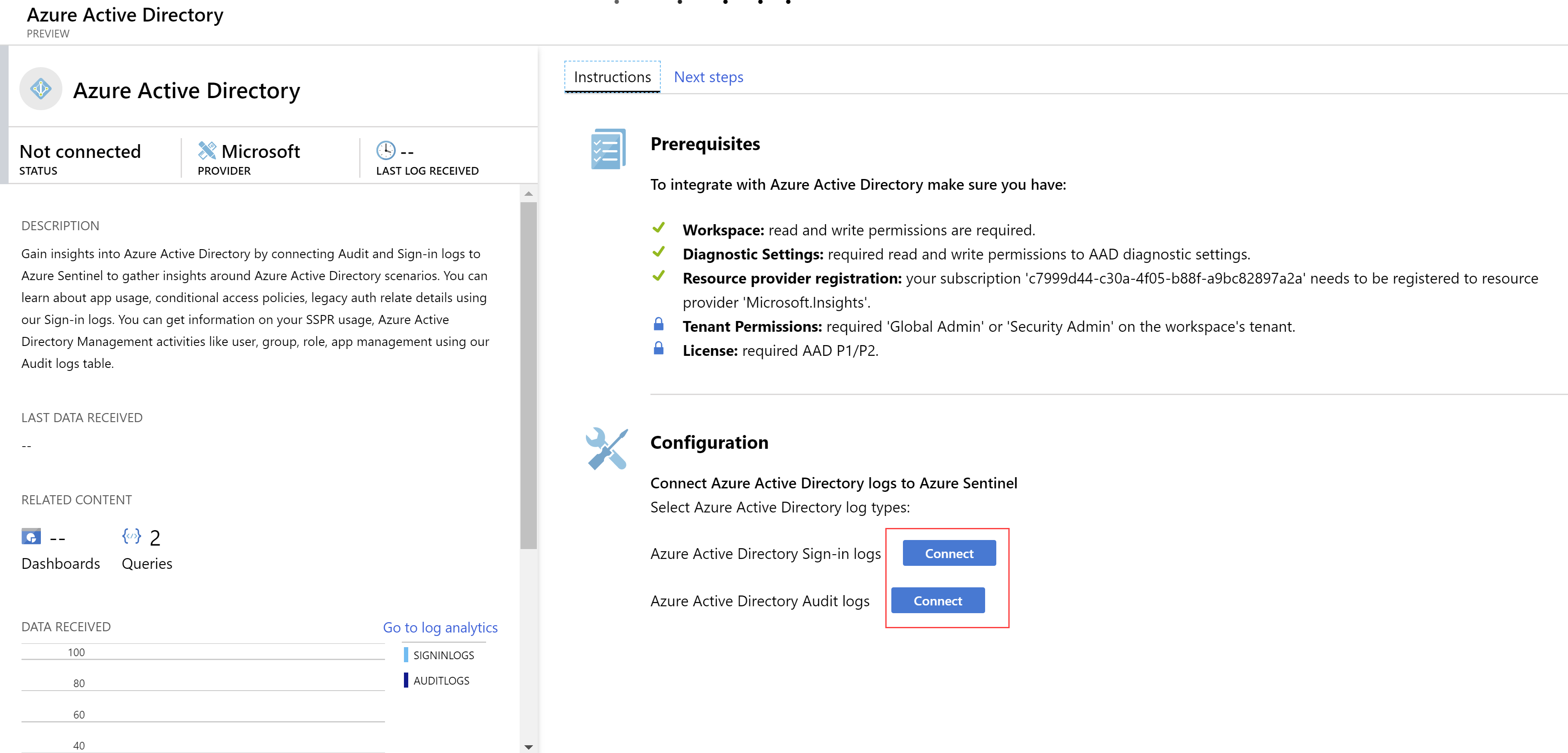The height and width of the screenshot is (753, 1568).
Task: Click the Queries curly-braces icon
Action: (x=132, y=536)
